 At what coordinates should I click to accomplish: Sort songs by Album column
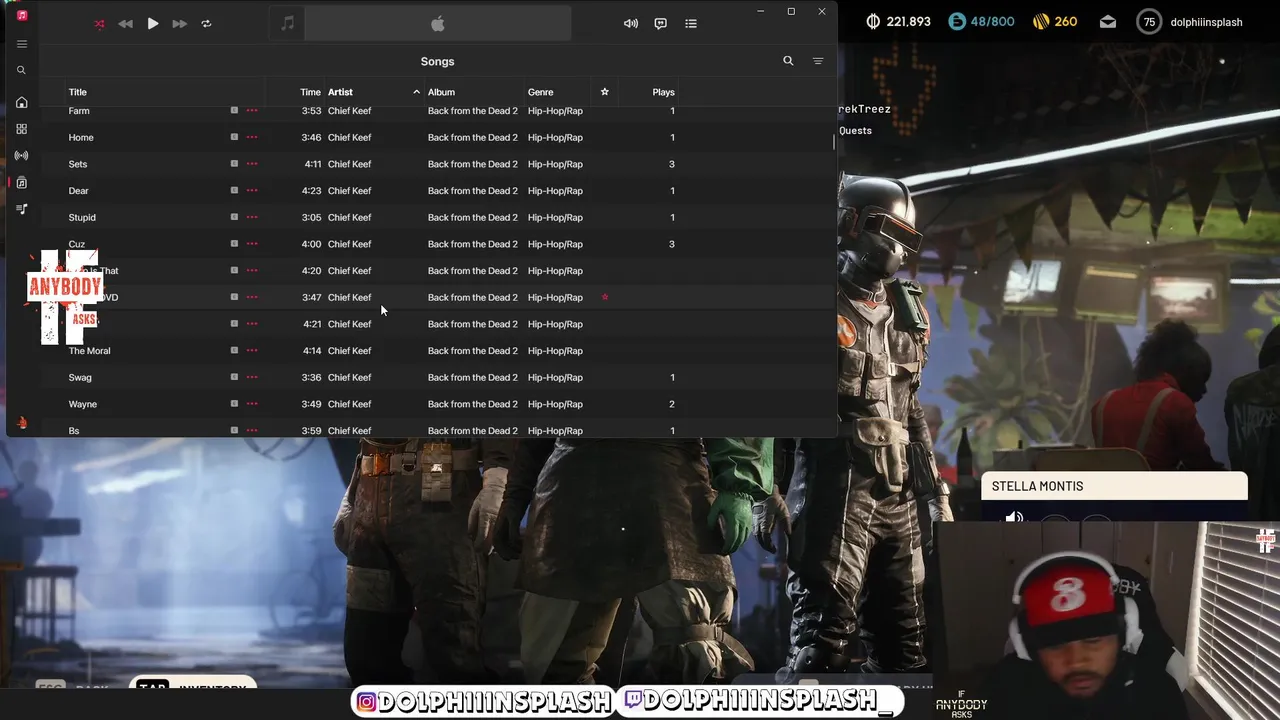[x=441, y=92]
